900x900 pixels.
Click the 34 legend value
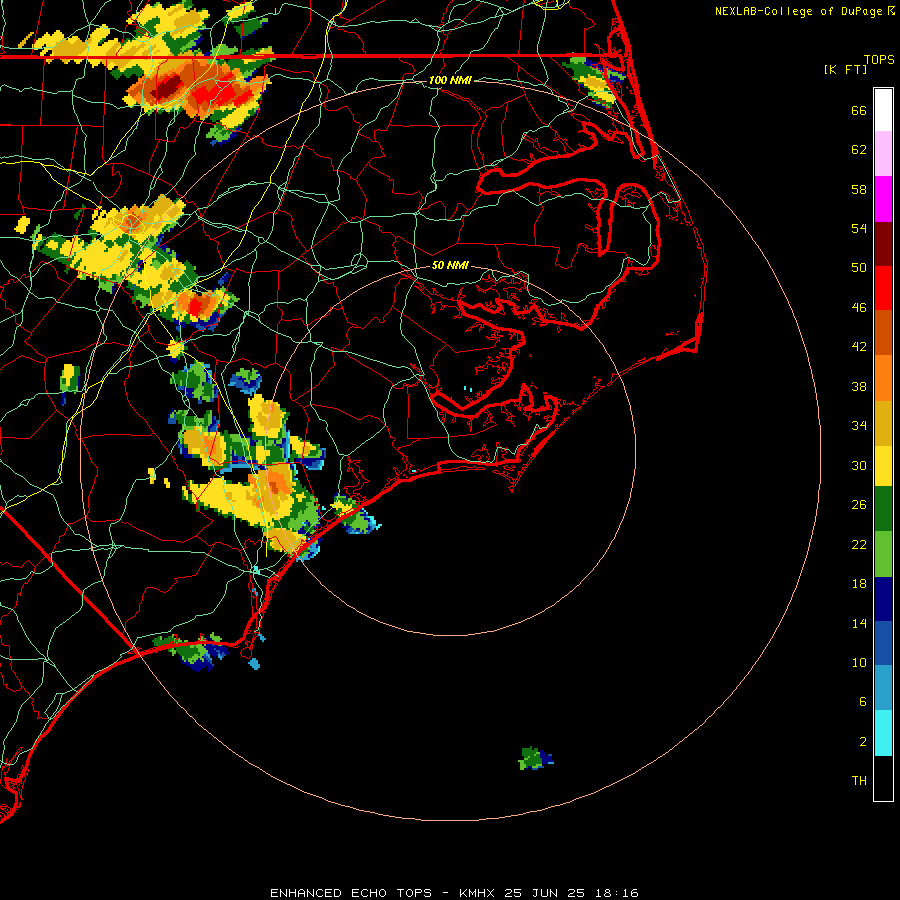coord(859,426)
